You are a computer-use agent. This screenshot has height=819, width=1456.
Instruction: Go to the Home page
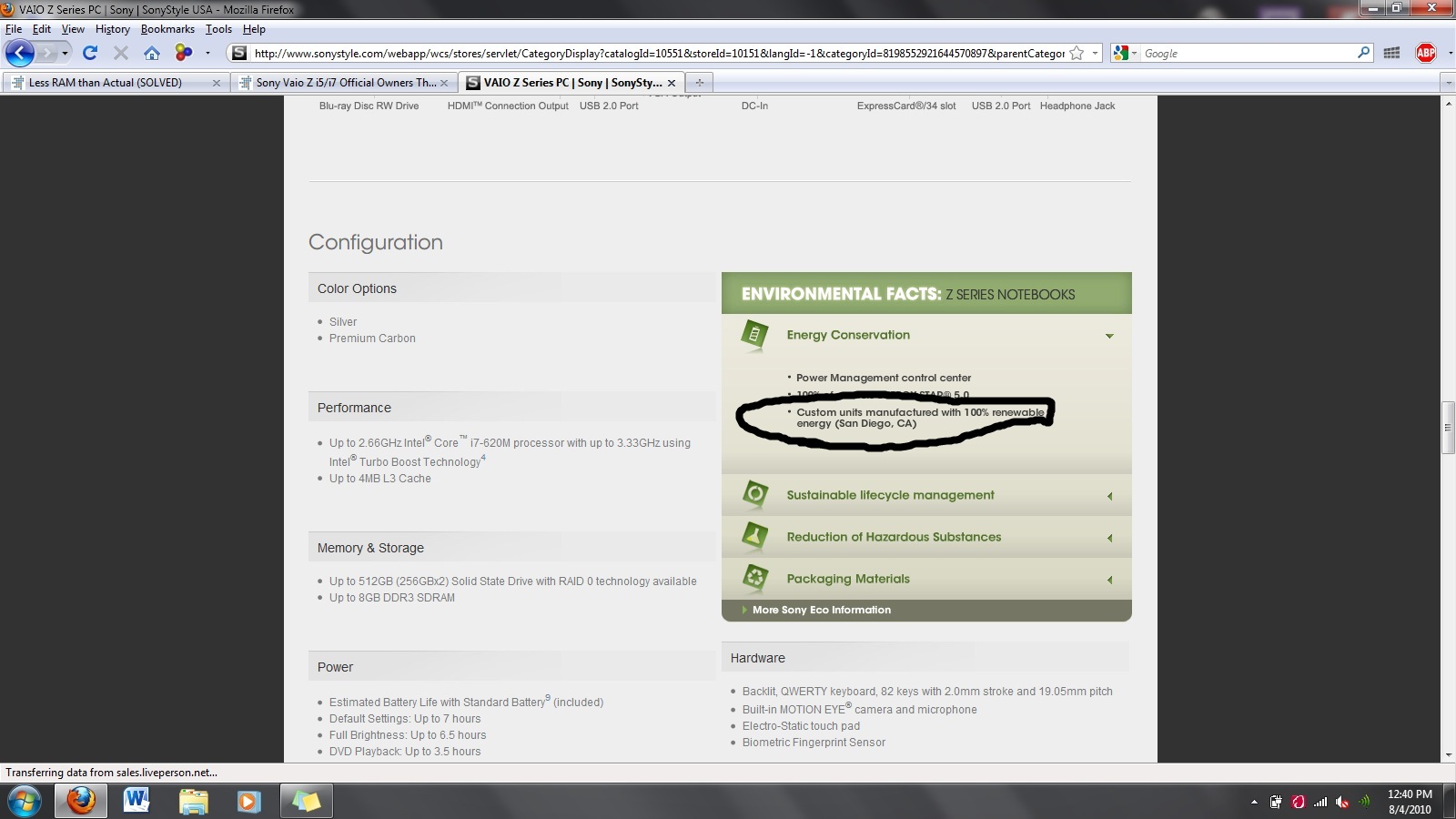(x=152, y=53)
